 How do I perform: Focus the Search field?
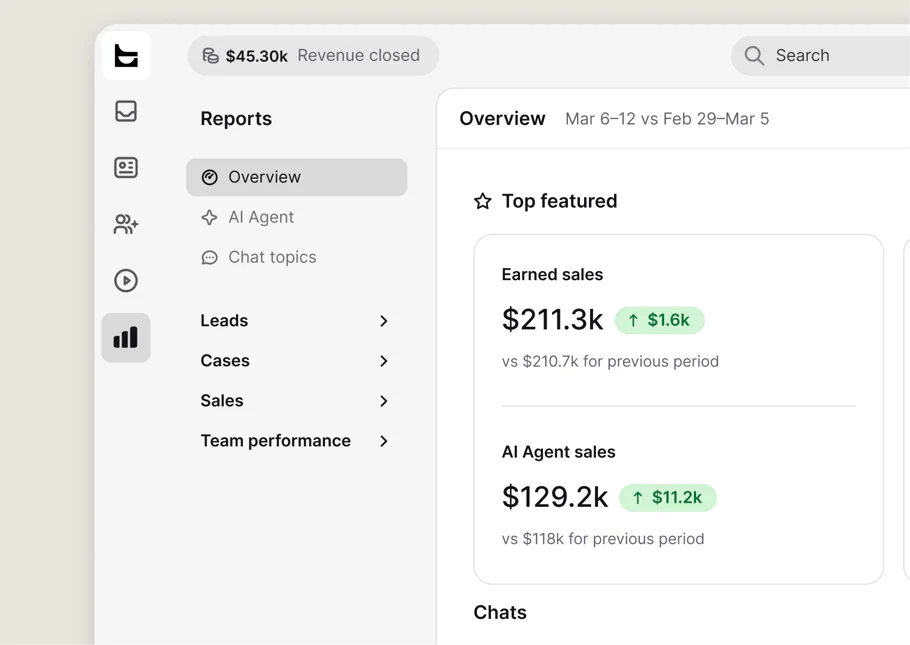pyautogui.click(x=821, y=56)
